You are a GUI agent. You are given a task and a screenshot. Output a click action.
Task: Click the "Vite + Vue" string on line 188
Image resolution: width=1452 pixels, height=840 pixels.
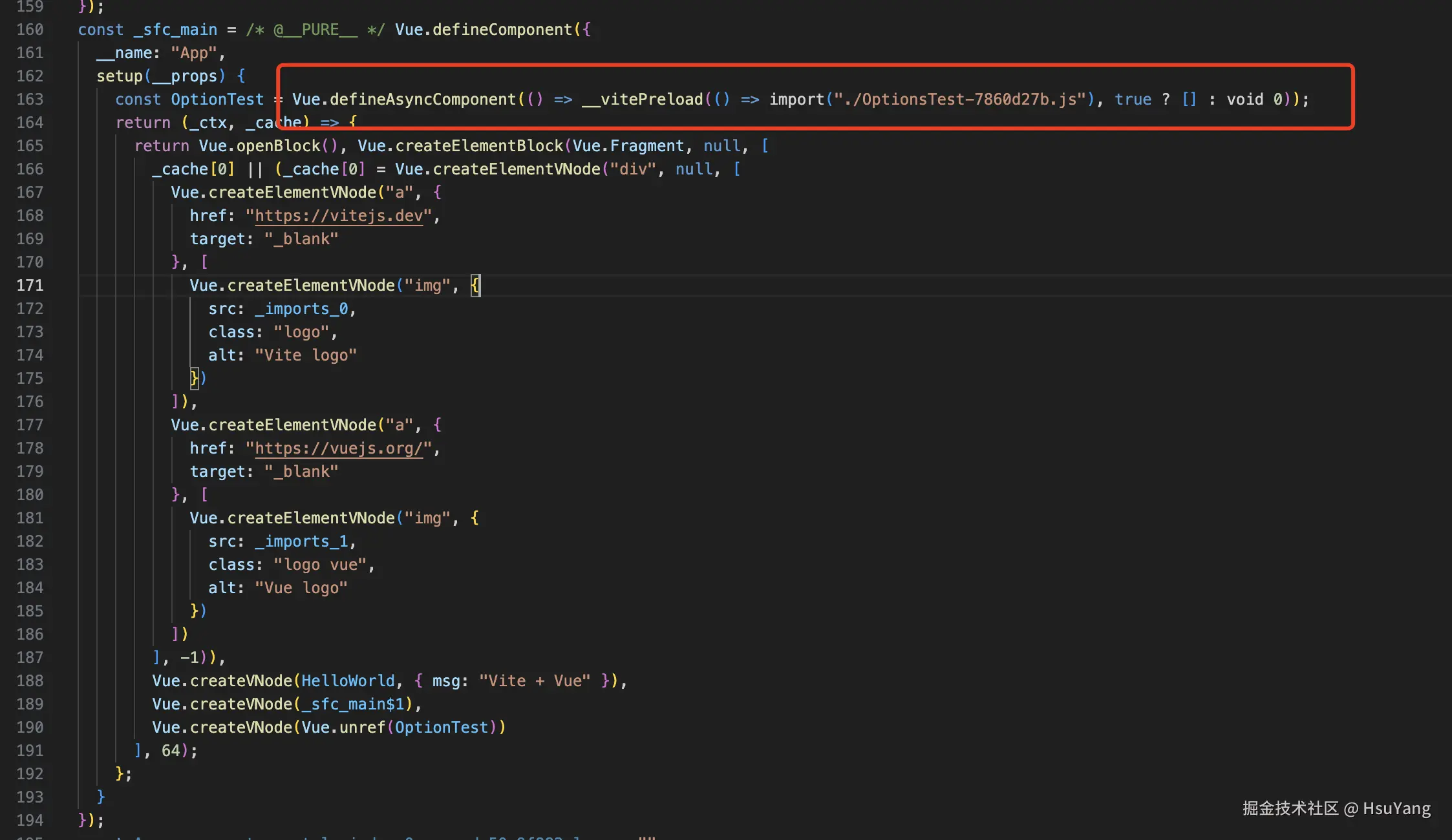pos(535,681)
